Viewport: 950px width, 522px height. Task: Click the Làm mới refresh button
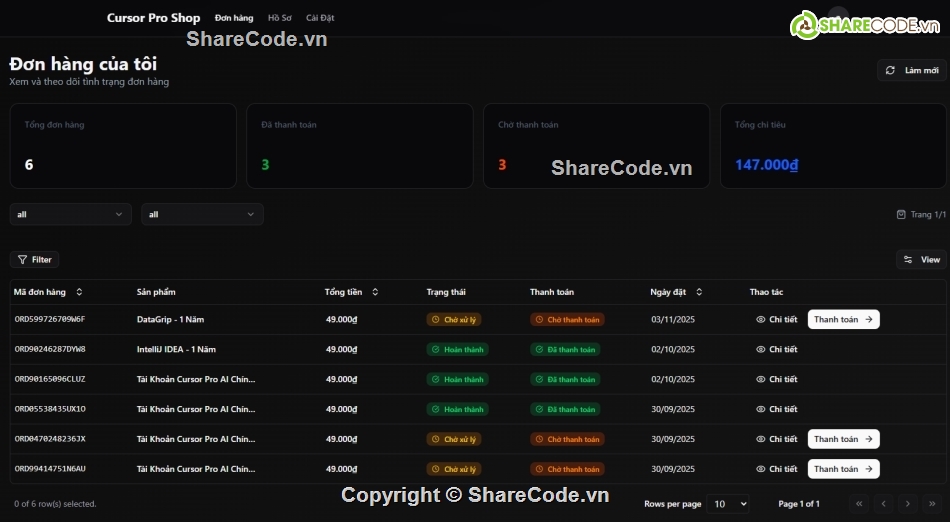pos(911,70)
